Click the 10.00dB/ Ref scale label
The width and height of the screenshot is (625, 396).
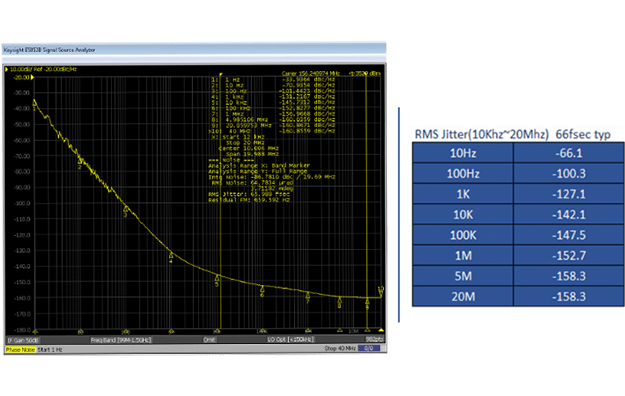[43, 69]
